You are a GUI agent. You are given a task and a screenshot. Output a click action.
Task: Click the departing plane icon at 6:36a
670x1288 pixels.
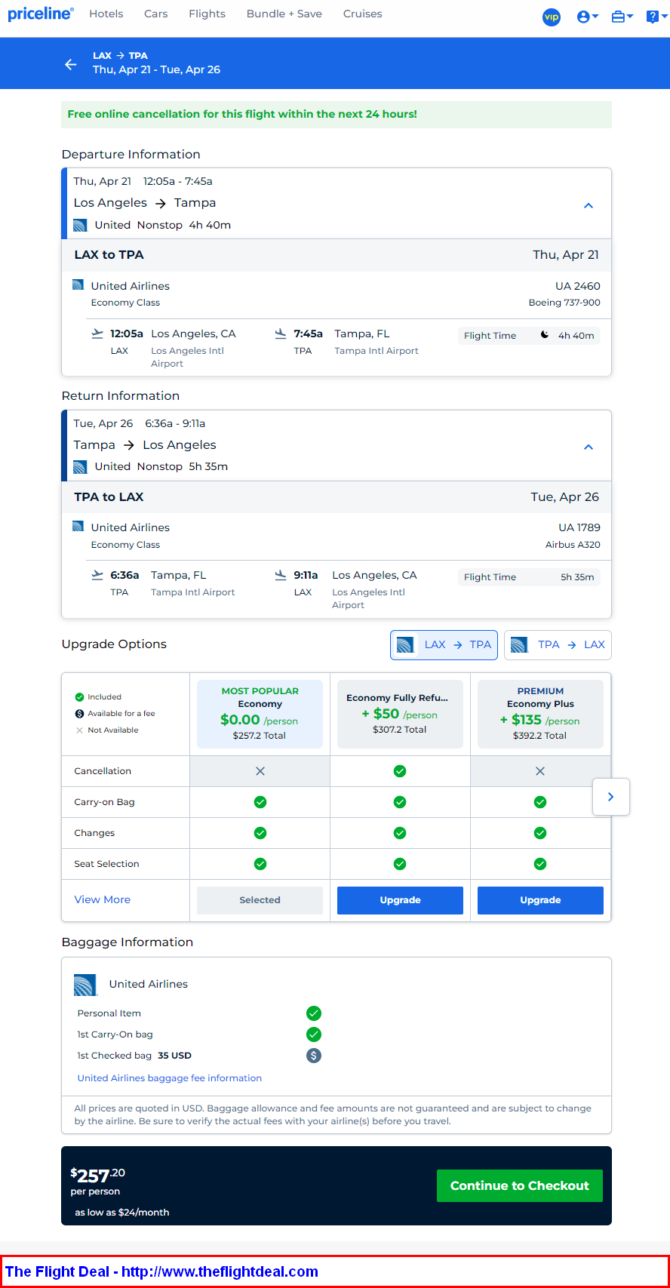(x=97, y=575)
